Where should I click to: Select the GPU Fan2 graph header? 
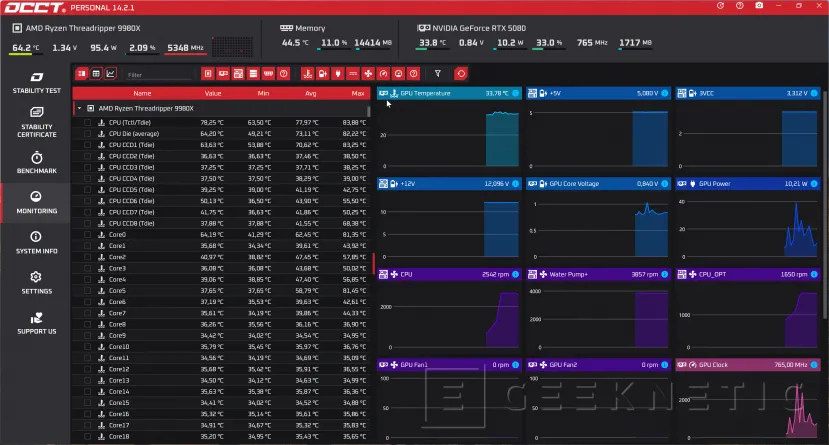click(598, 365)
